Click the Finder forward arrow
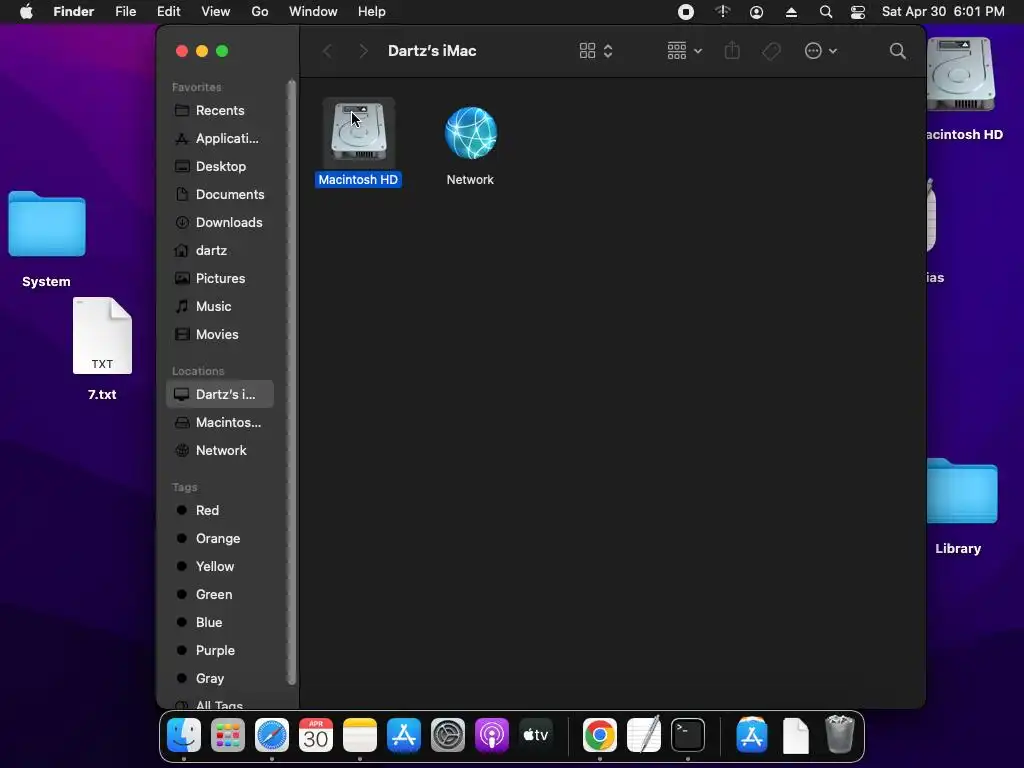The image size is (1024, 768). click(363, 51)
